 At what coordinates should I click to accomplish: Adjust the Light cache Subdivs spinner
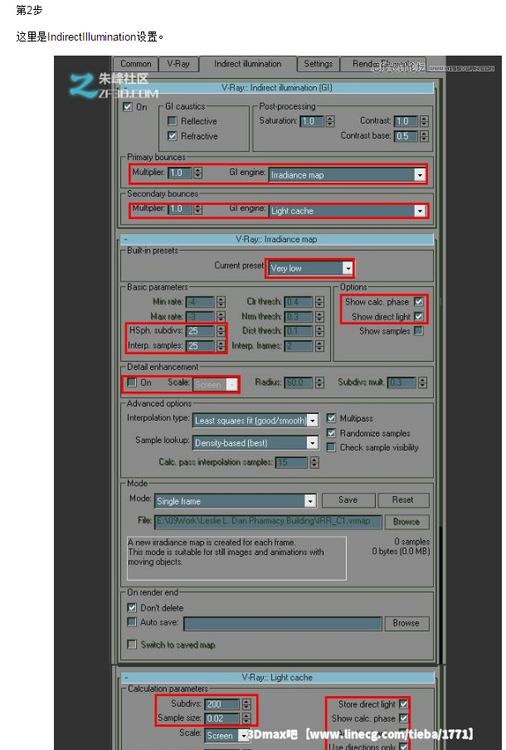[246, 704]
